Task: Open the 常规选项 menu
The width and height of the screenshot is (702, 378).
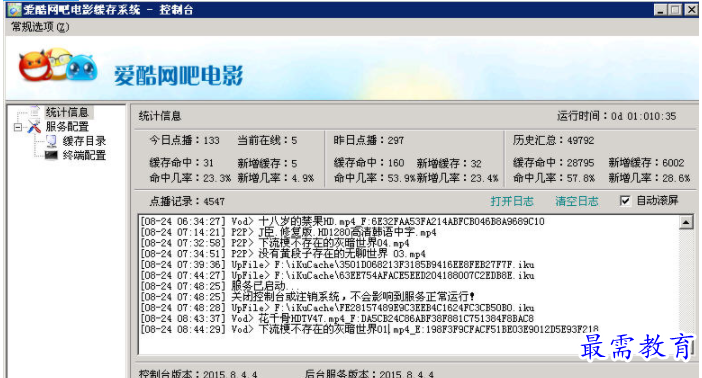Action: (x=40, y=27)
